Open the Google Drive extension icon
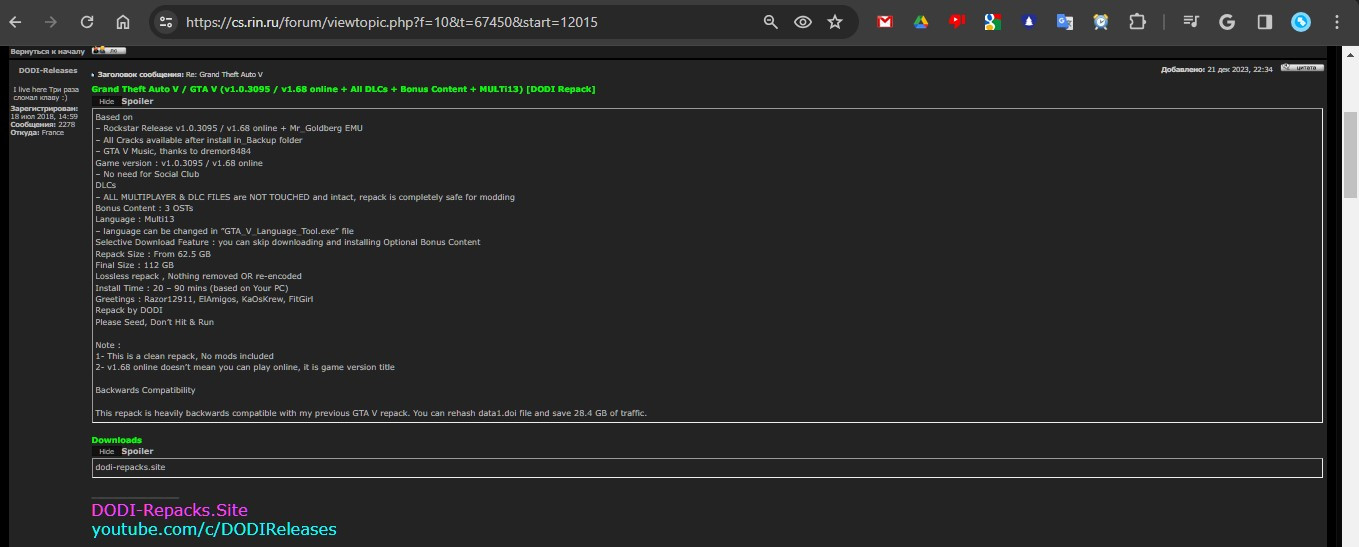This screenshot has width=1359, height=547. pos(920,22)
